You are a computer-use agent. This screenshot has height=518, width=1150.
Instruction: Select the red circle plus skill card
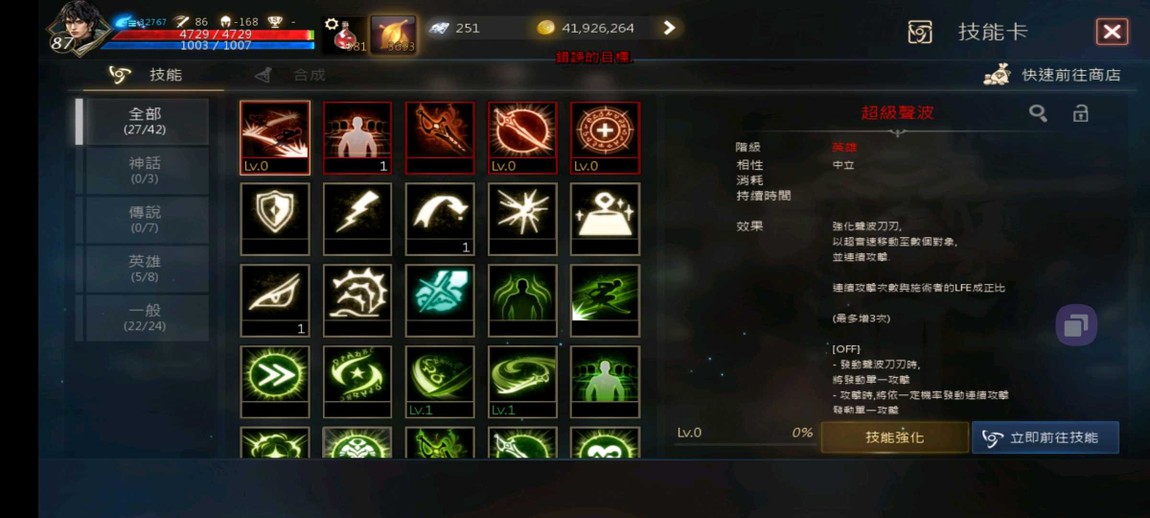point(605,137)
